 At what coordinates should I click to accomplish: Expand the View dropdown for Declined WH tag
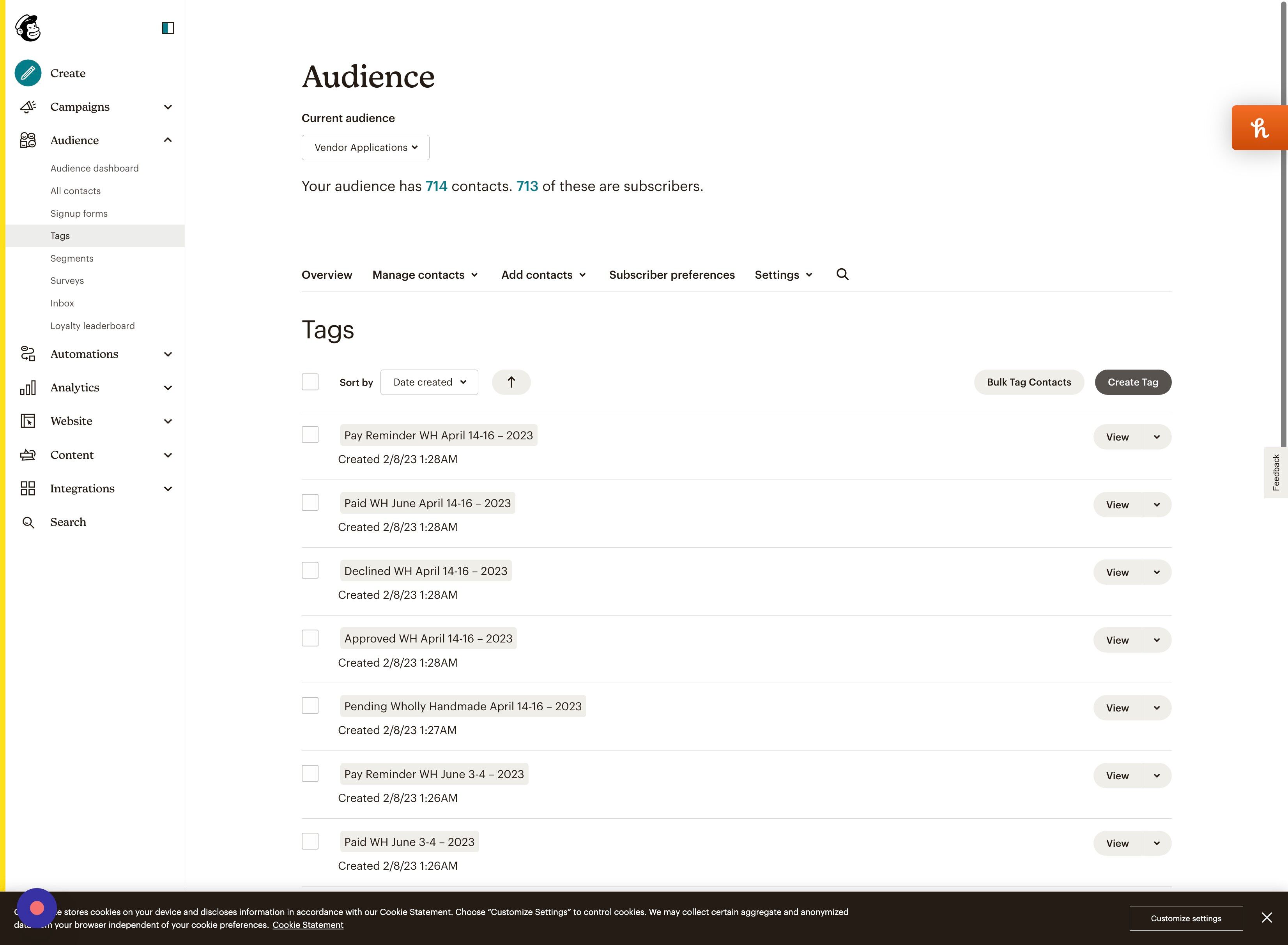point(1157,572)
